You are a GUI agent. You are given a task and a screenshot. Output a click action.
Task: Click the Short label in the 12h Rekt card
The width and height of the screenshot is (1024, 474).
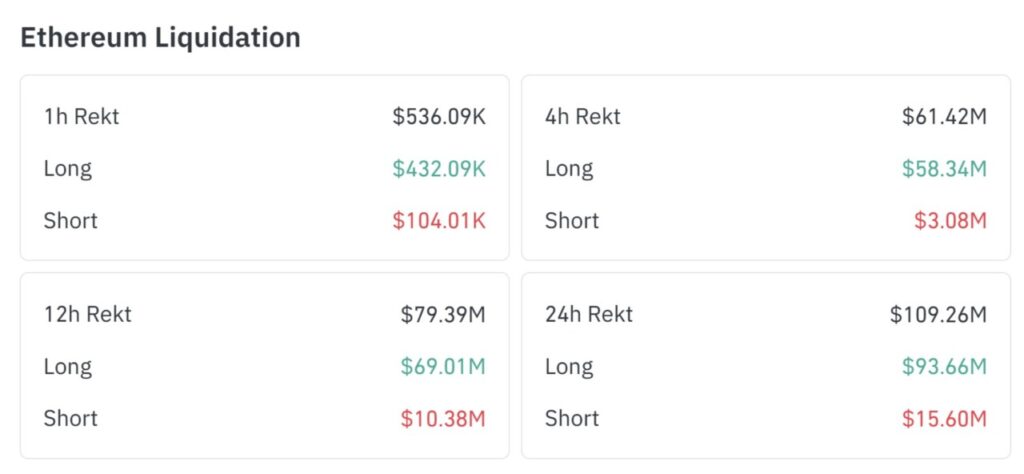pos(71,418)
